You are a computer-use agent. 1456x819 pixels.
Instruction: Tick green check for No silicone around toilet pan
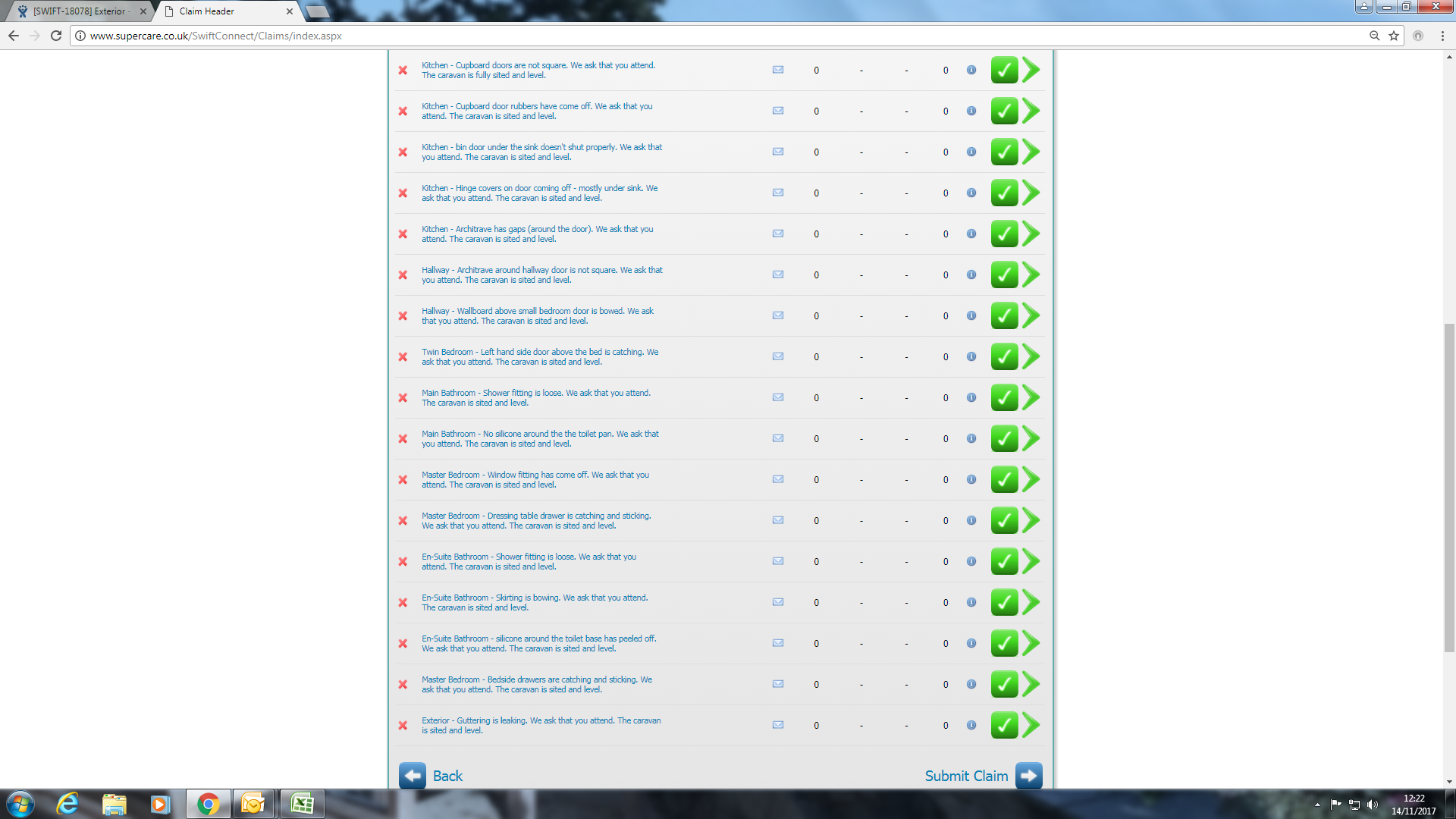pyautogui.click(x=1004, y=438)
